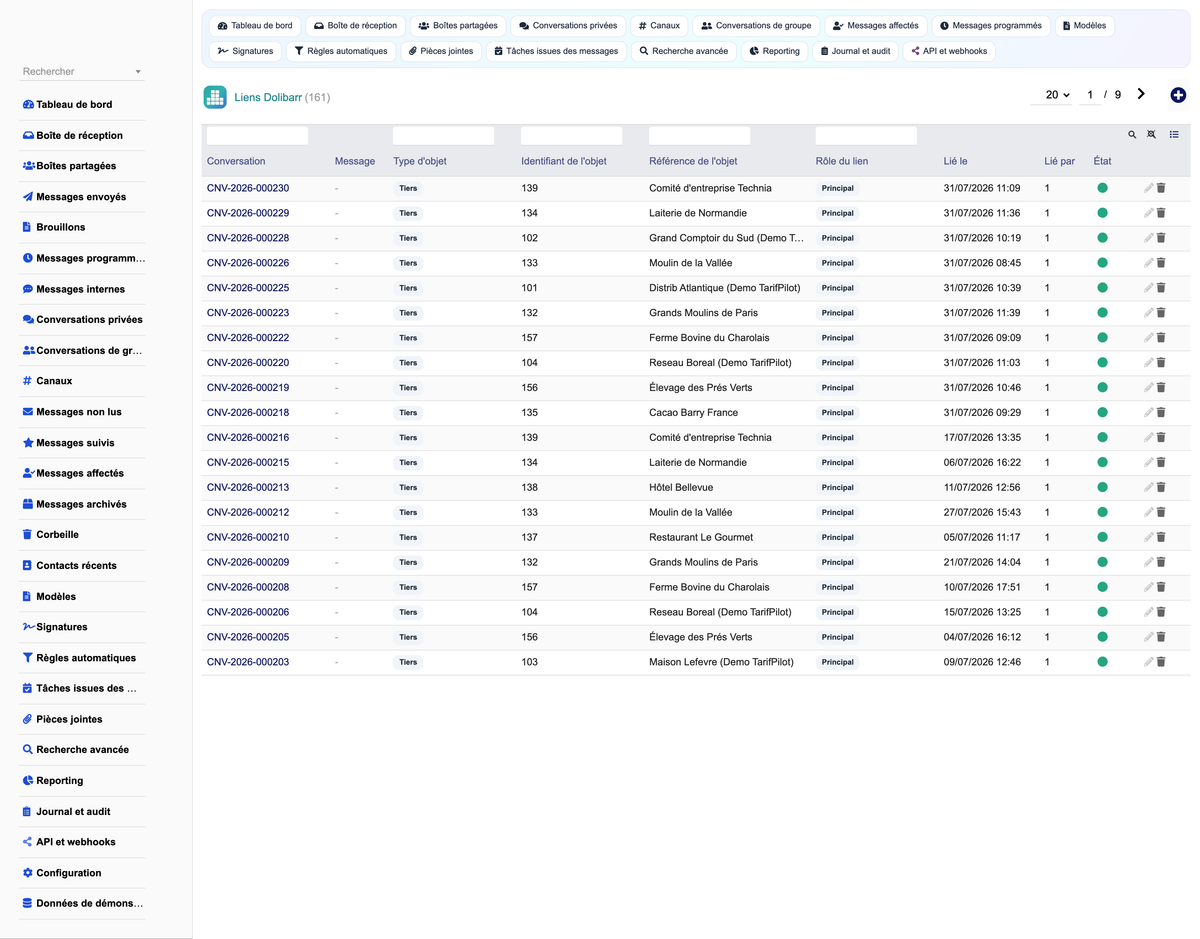Go to the next page of results

pyautogui.click(x=1141, y=94)
